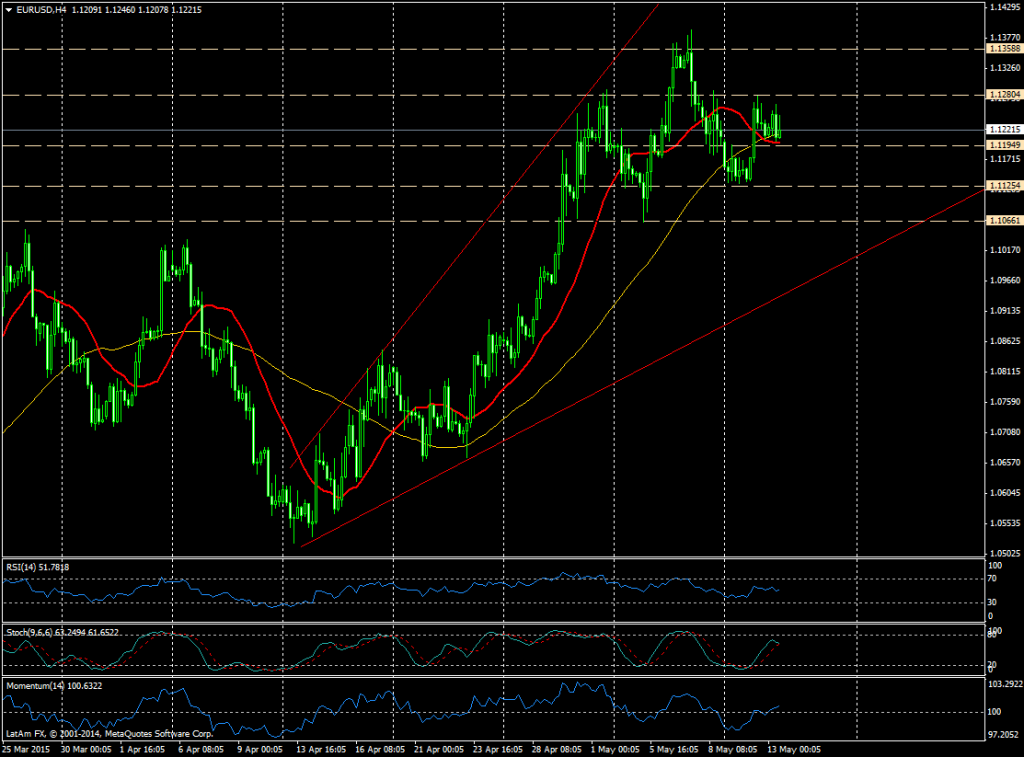
Task: Click the 1.13588 price level label
Action: pyautogui.click(x=1003, y=48)
